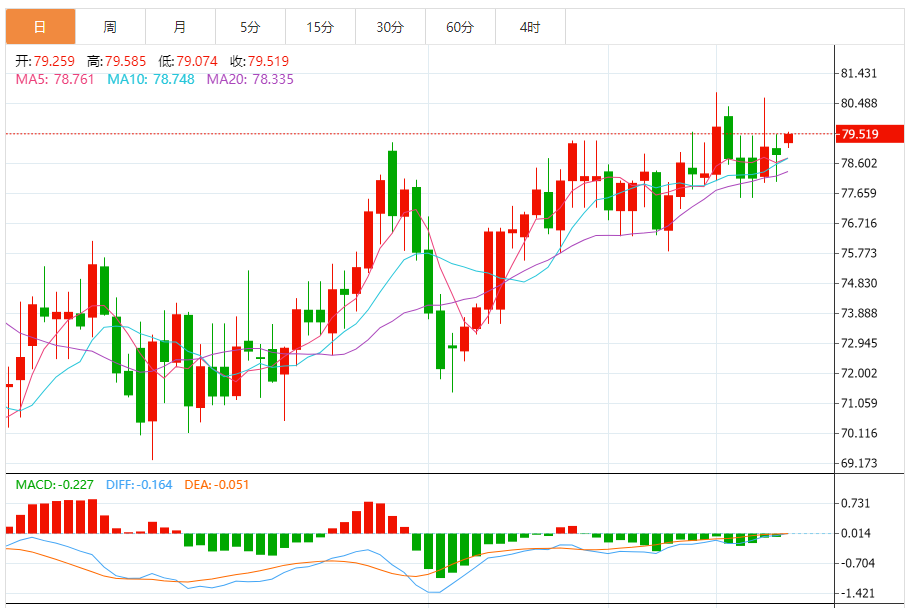Click the 72.945 price axis label
Screen dimensions: 912x608
pos(859,343)
